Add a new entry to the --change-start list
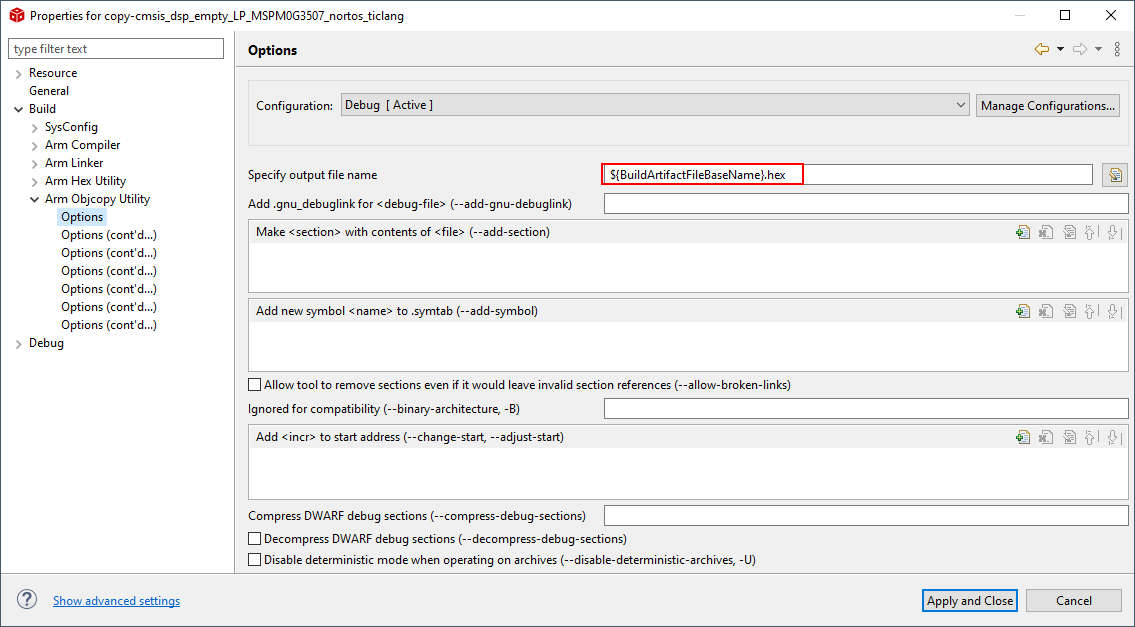Image resolution: width=1135 pixels, height=627 pixels. [1022, 437]
